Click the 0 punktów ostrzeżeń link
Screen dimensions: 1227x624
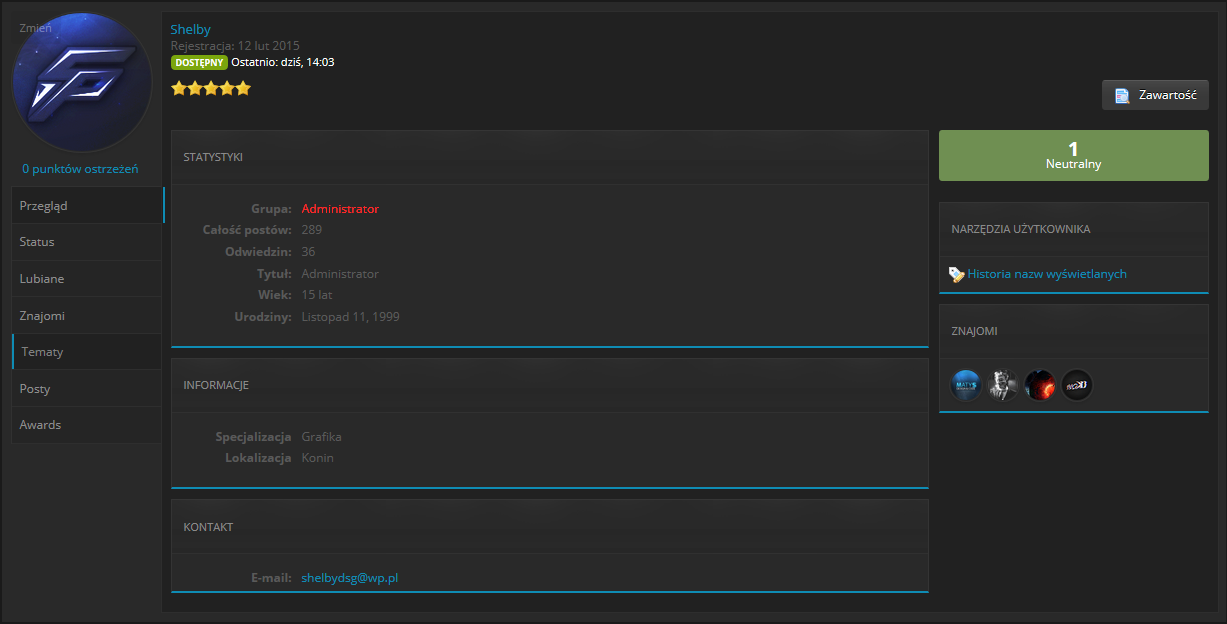(x=80, y=169)
